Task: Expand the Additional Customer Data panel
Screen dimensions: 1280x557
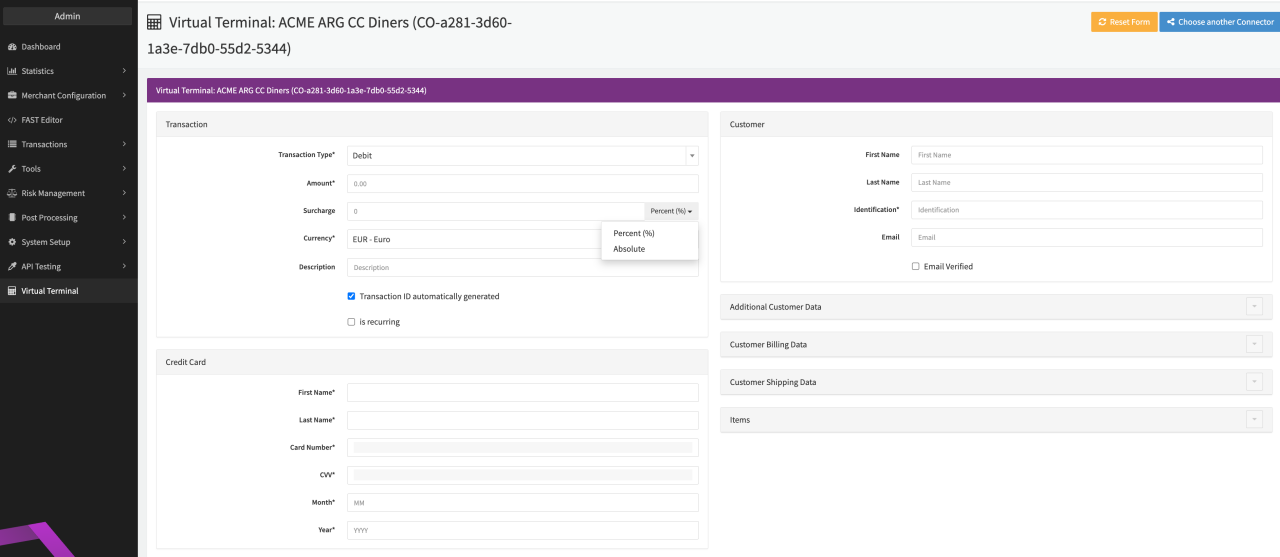Action: 1254,307
